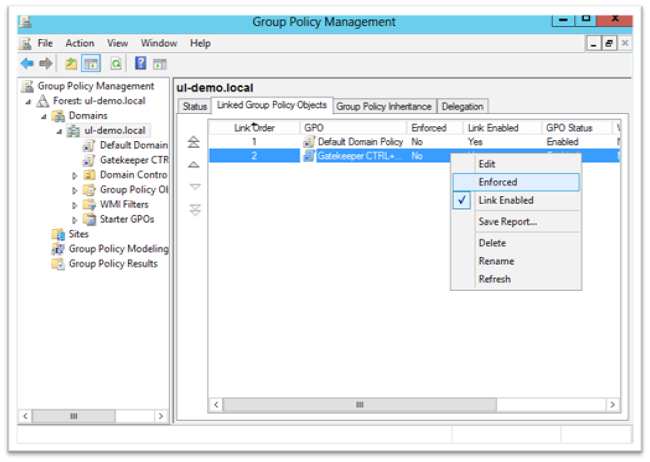
Task: Select Group Policy Modeling in the tree
Action: pyautogui.click(x=117, y=249)
